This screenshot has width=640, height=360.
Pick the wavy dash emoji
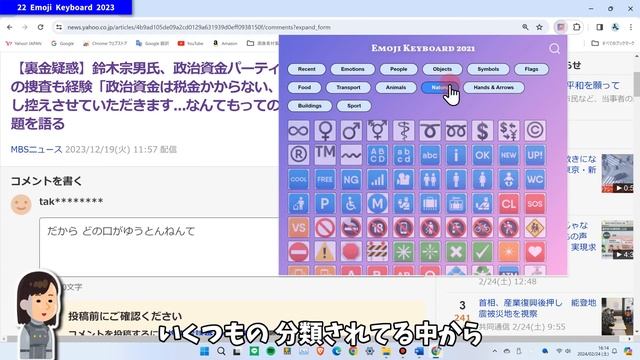point(351,155)
